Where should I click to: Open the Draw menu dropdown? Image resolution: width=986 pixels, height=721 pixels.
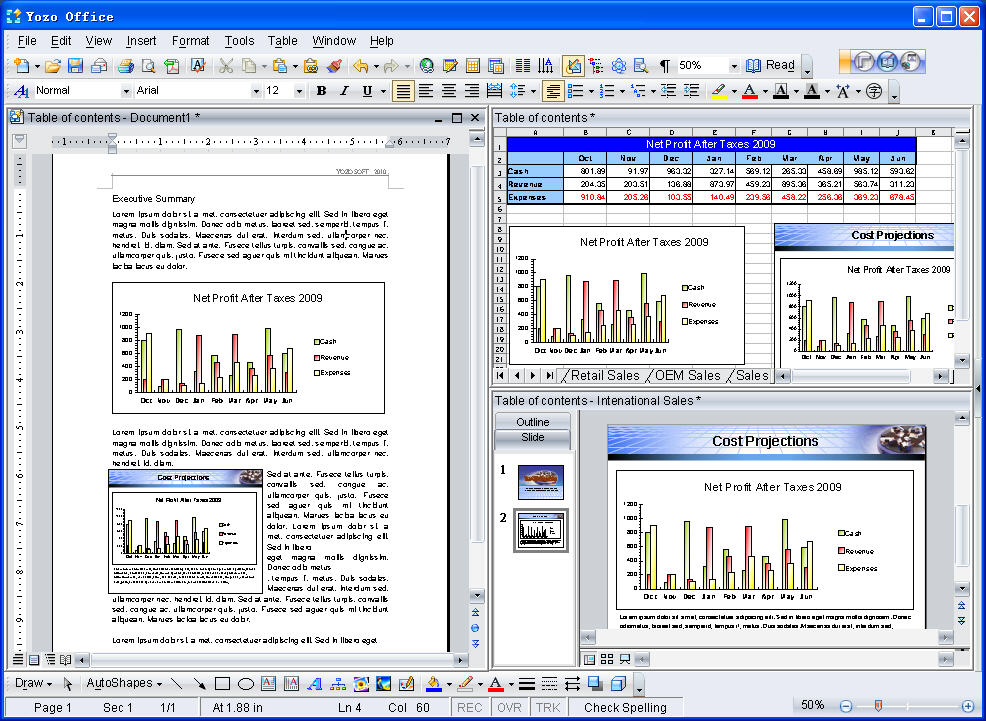pos(33,683)
